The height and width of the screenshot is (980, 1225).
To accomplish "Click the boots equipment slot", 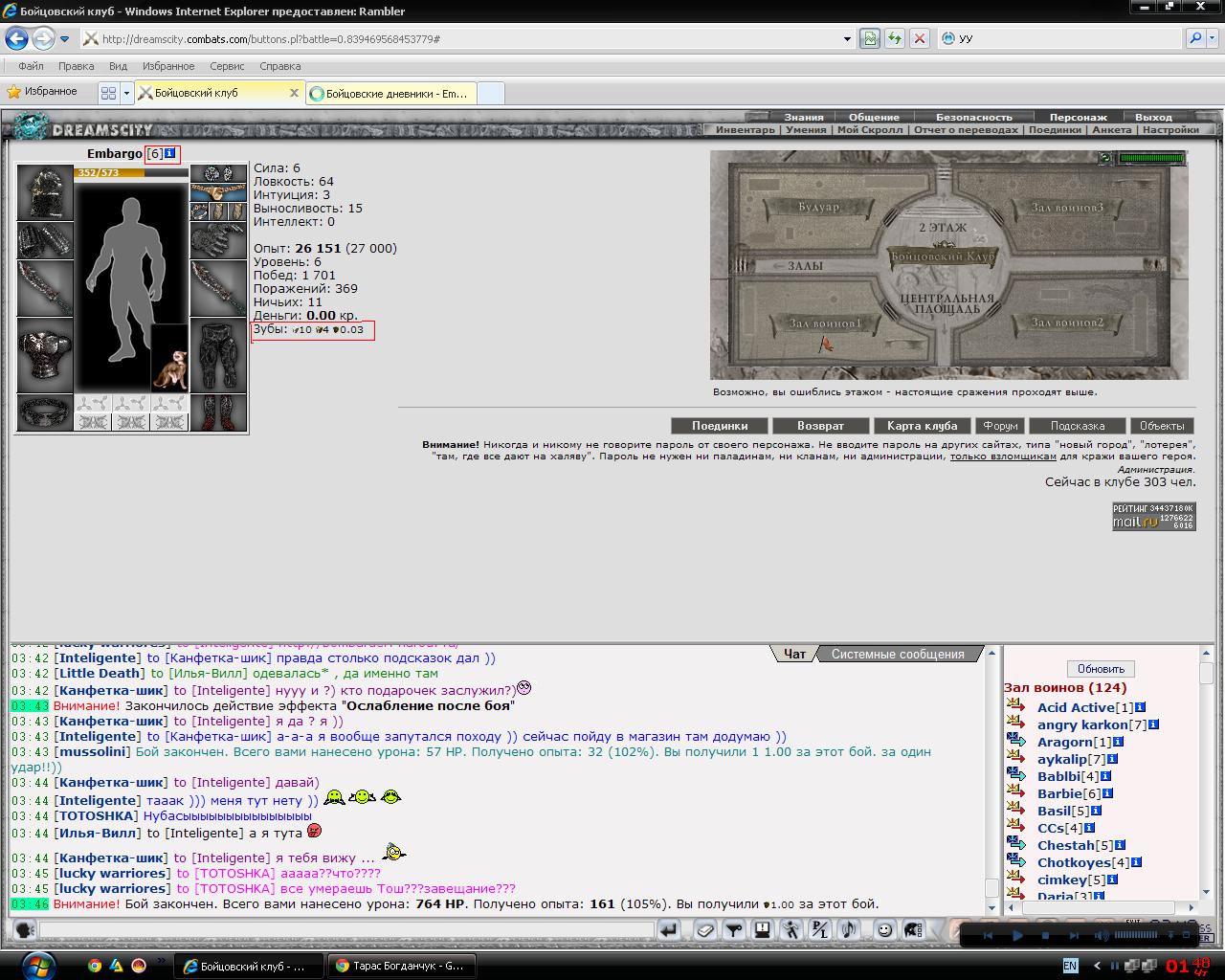I will 218,413.
